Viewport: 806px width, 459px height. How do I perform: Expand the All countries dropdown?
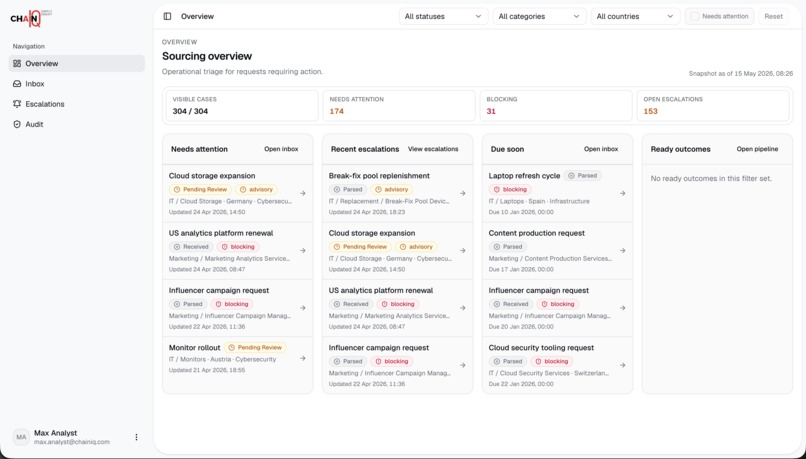coord(635,16)
